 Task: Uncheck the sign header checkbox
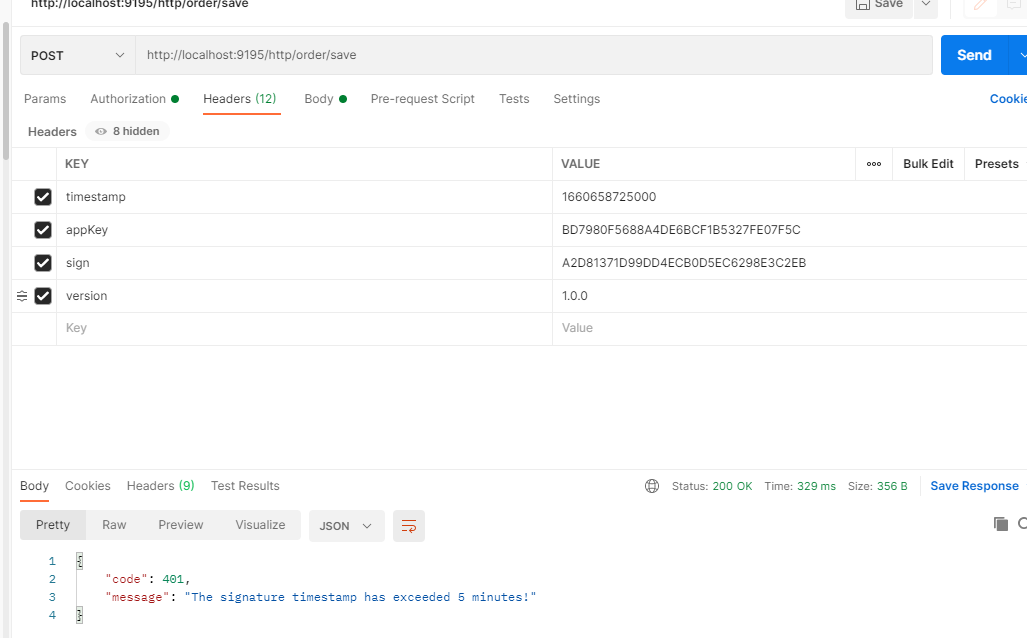[43, 263]
